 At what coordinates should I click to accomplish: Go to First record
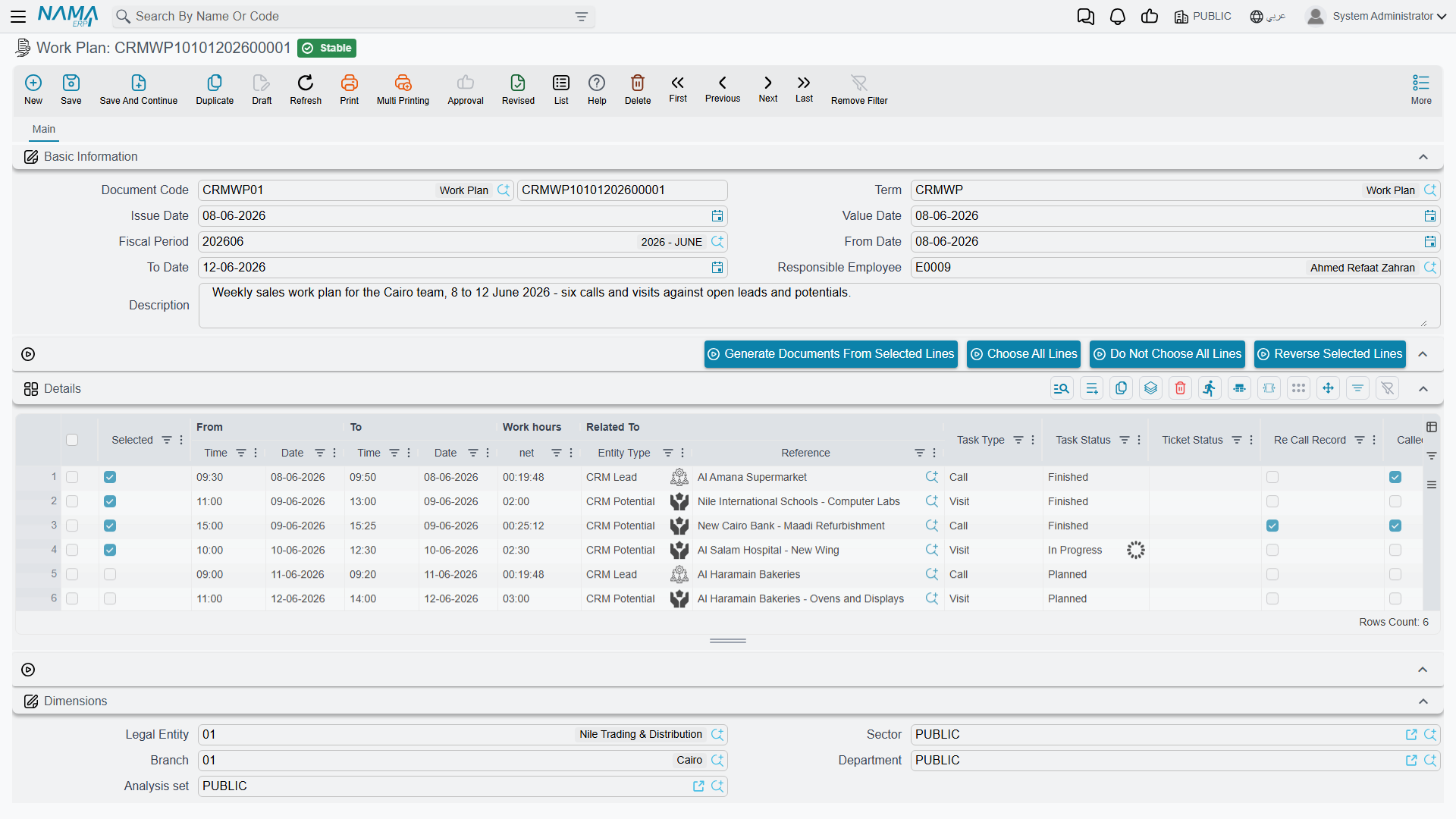[x=678, y=89]
